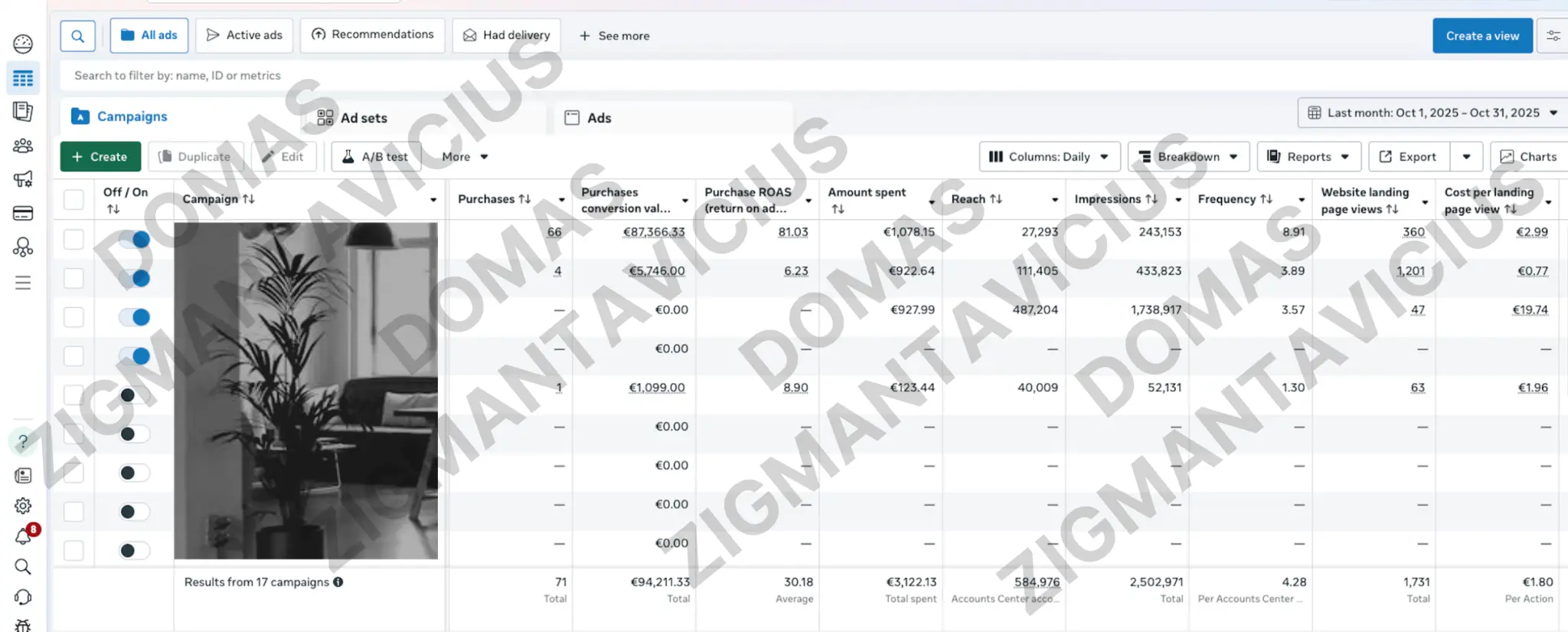
Task: Click the search magnifier button beside All ads
Action: pyautogui.click(x=78, y=36)
